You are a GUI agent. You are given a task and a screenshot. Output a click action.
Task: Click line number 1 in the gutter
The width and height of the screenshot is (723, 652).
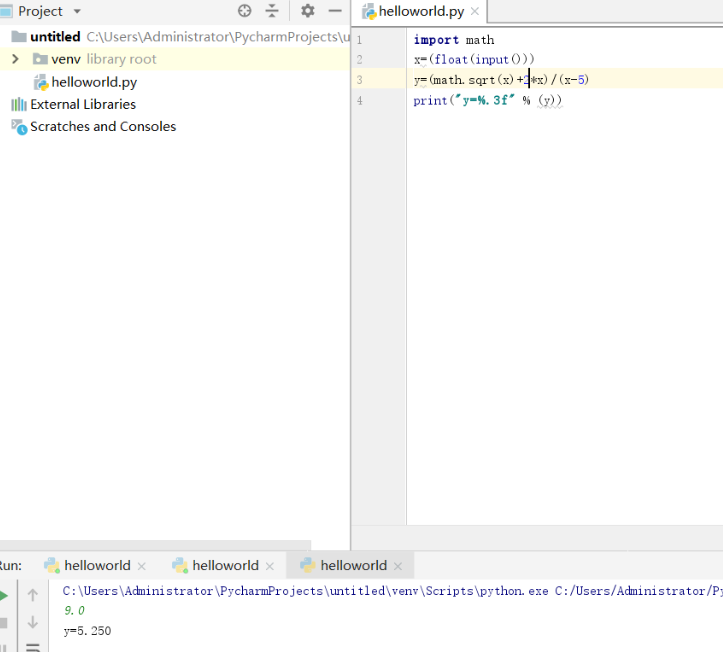click(x=359, y=40)
